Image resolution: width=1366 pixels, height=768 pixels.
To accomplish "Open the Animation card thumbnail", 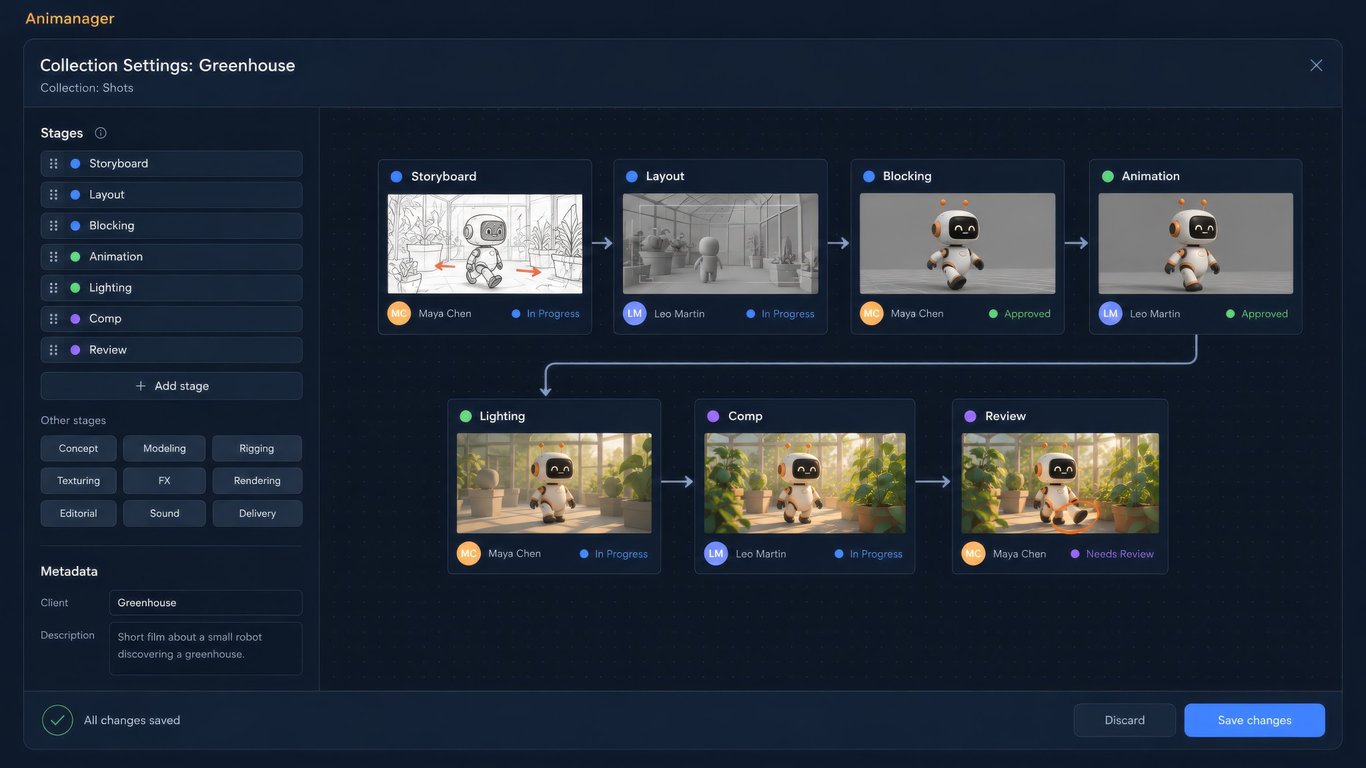I will tap(1195, 243).
